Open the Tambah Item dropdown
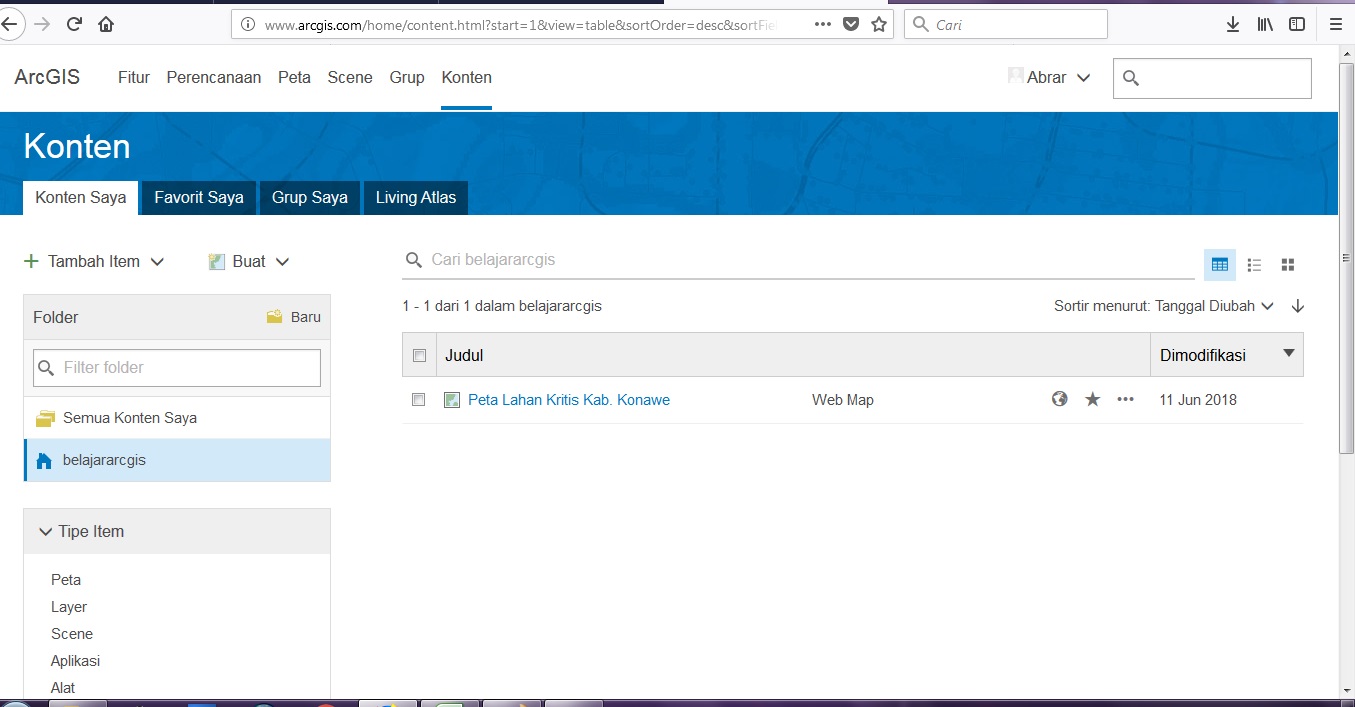 click(x=95, y=261)
